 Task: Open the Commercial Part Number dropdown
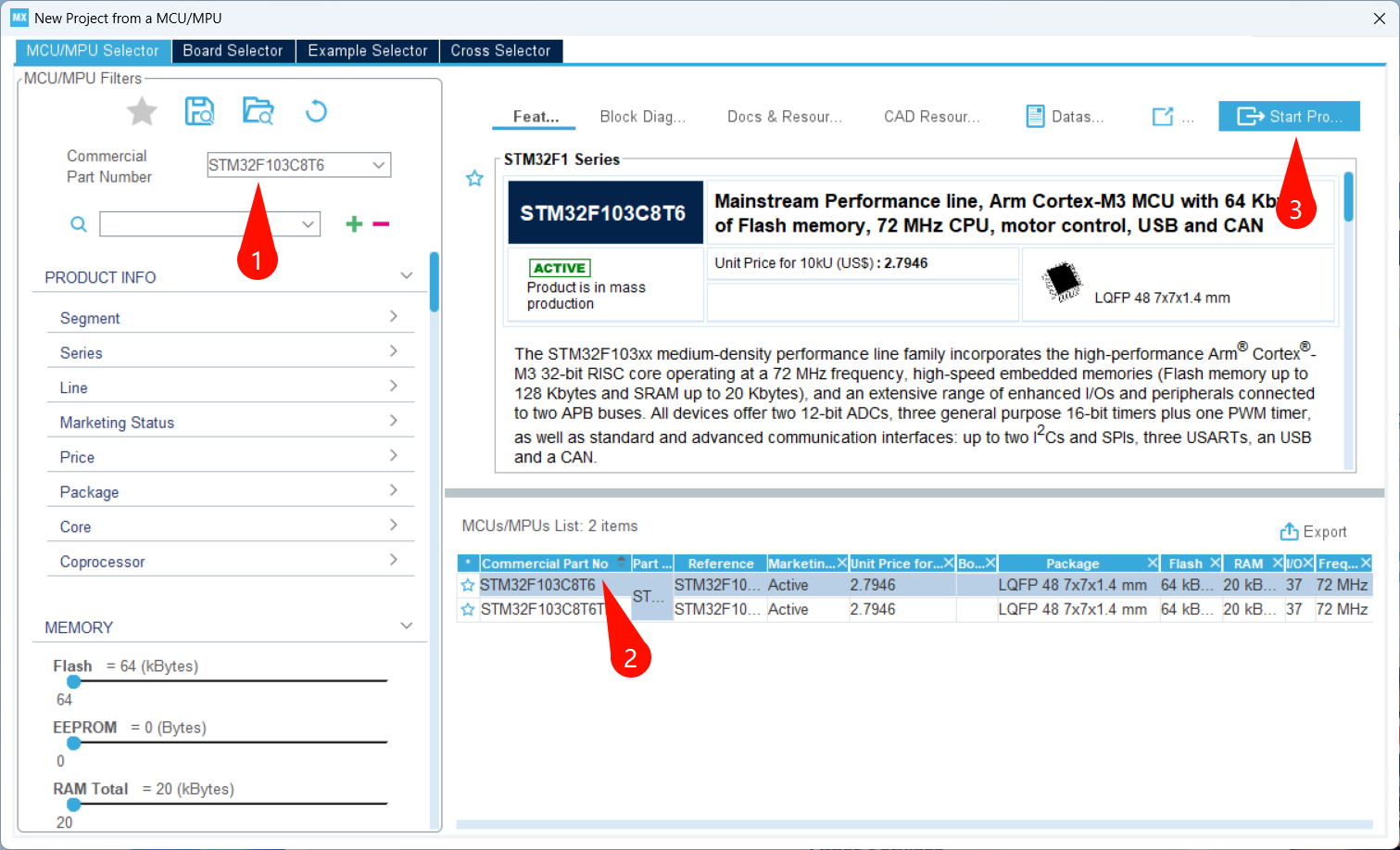click(x=378, y=165)
